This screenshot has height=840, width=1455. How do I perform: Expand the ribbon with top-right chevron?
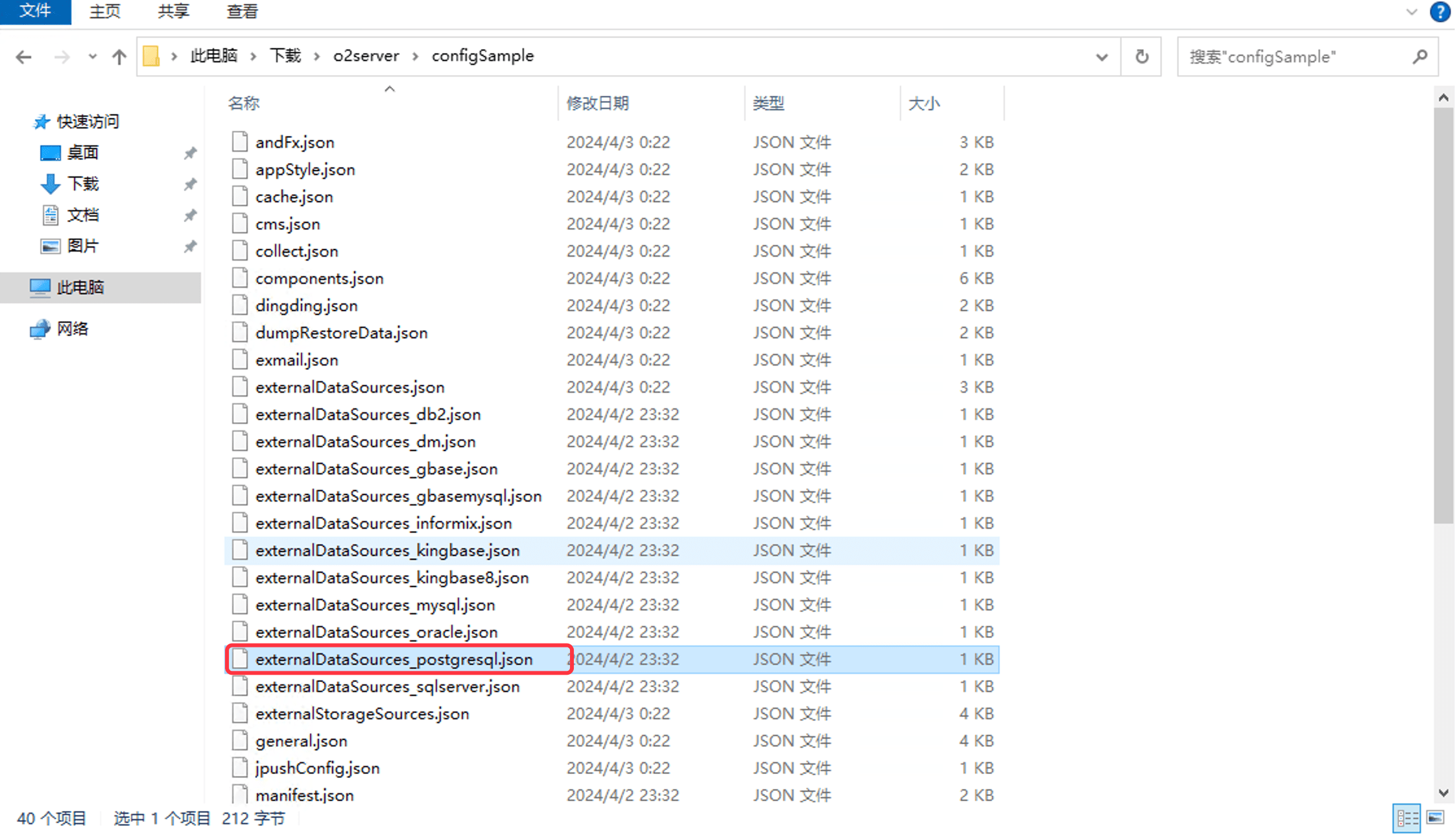coord(1412,12)
